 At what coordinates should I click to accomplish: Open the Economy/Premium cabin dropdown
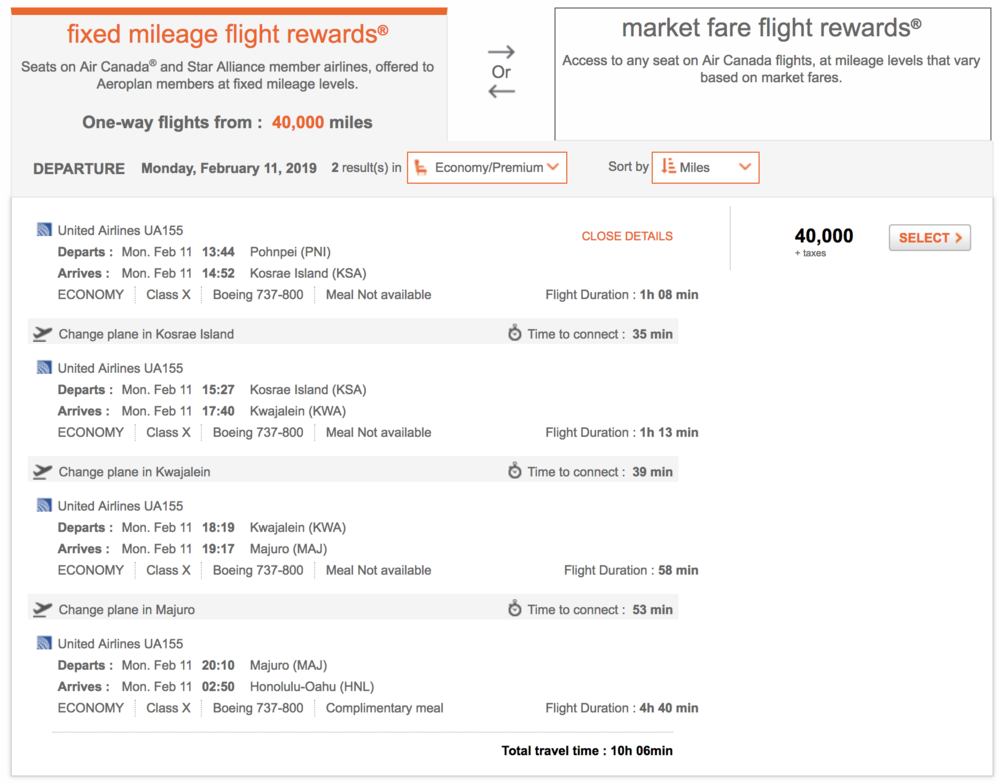click(487, 168)
